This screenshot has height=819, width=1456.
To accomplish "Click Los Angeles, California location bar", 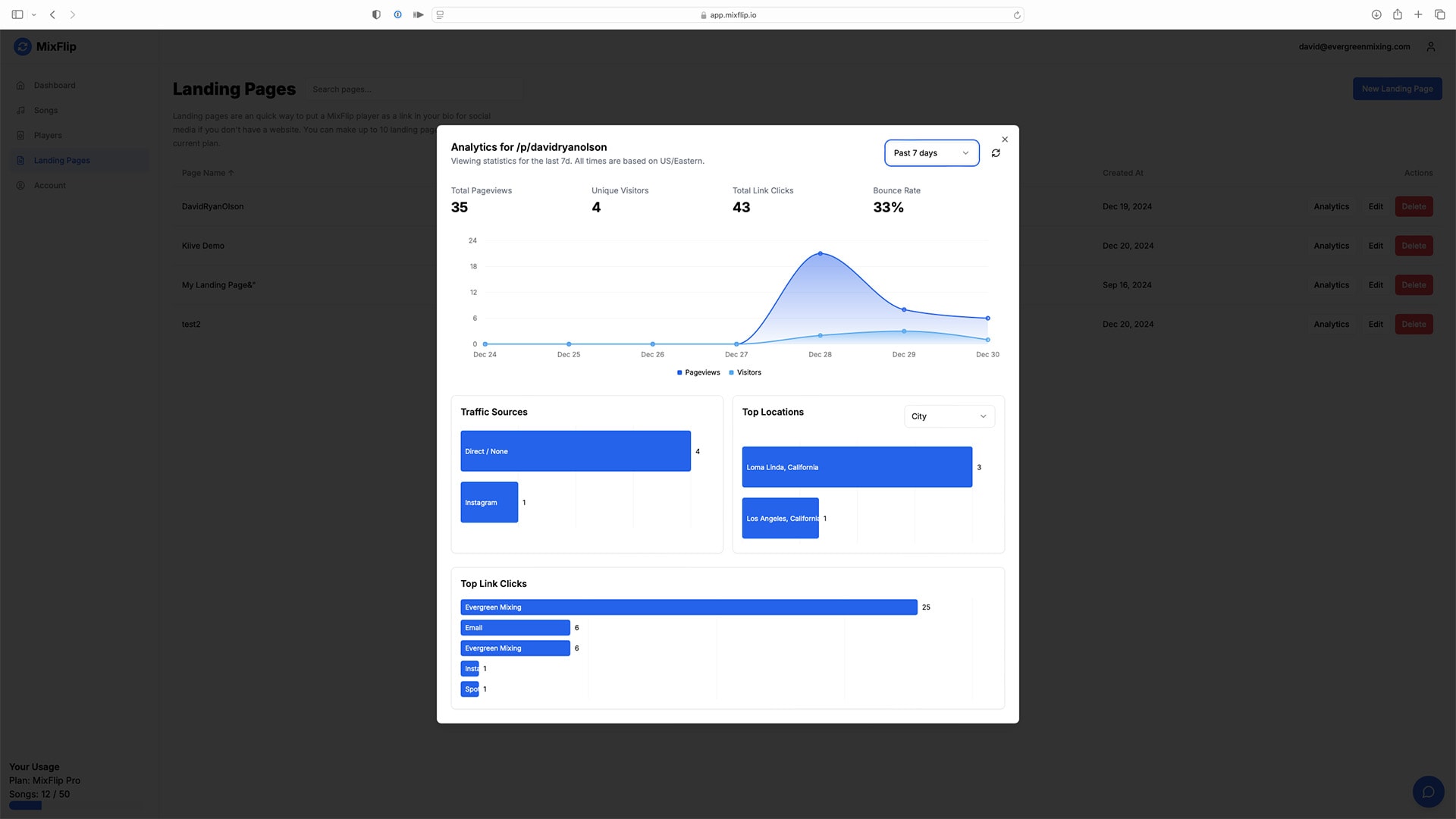I will coord(780,519).
